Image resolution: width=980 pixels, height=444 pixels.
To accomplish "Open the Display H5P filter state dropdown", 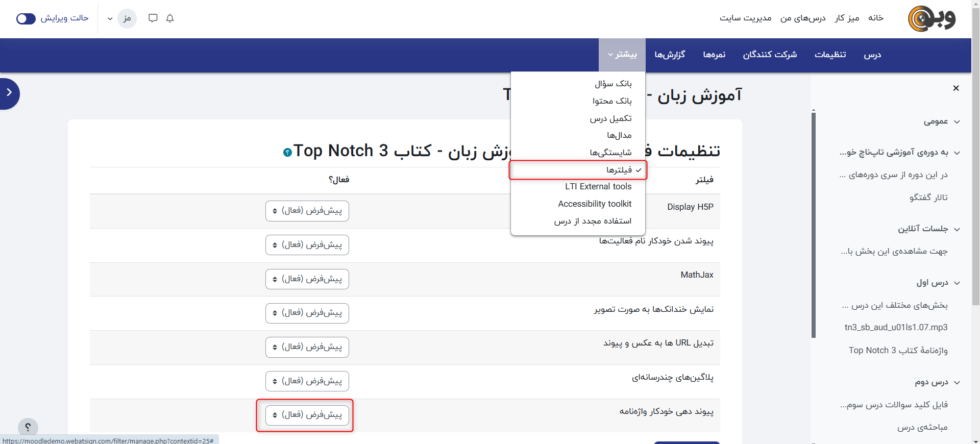I will [308, 211].
